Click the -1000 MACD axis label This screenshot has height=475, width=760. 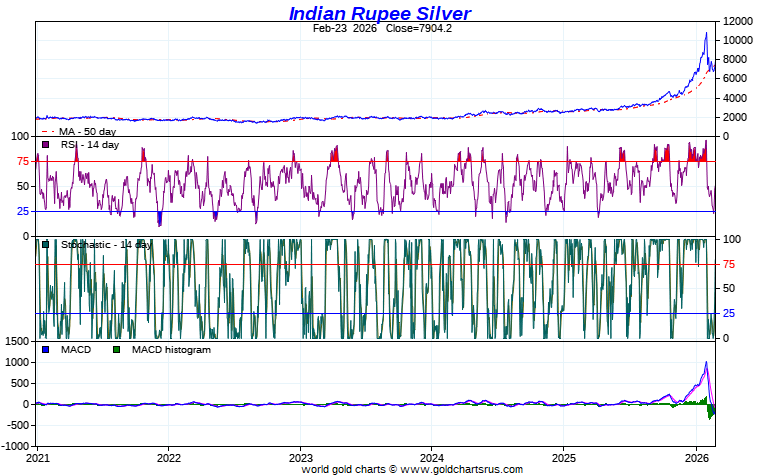[x=16, y=446]
